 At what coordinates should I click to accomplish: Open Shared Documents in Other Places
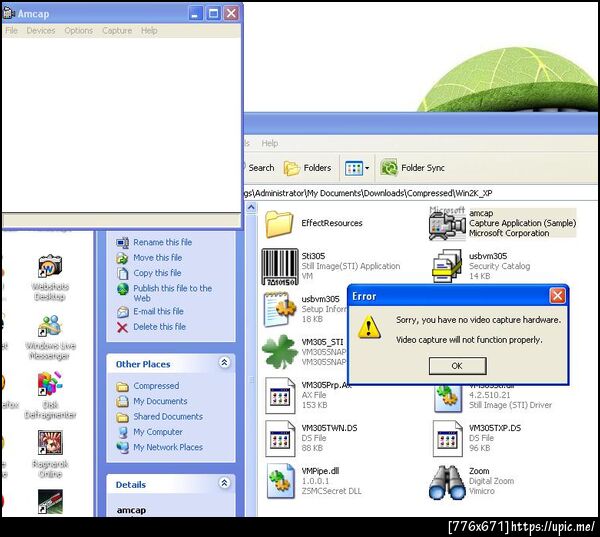[x=168, y=416]
